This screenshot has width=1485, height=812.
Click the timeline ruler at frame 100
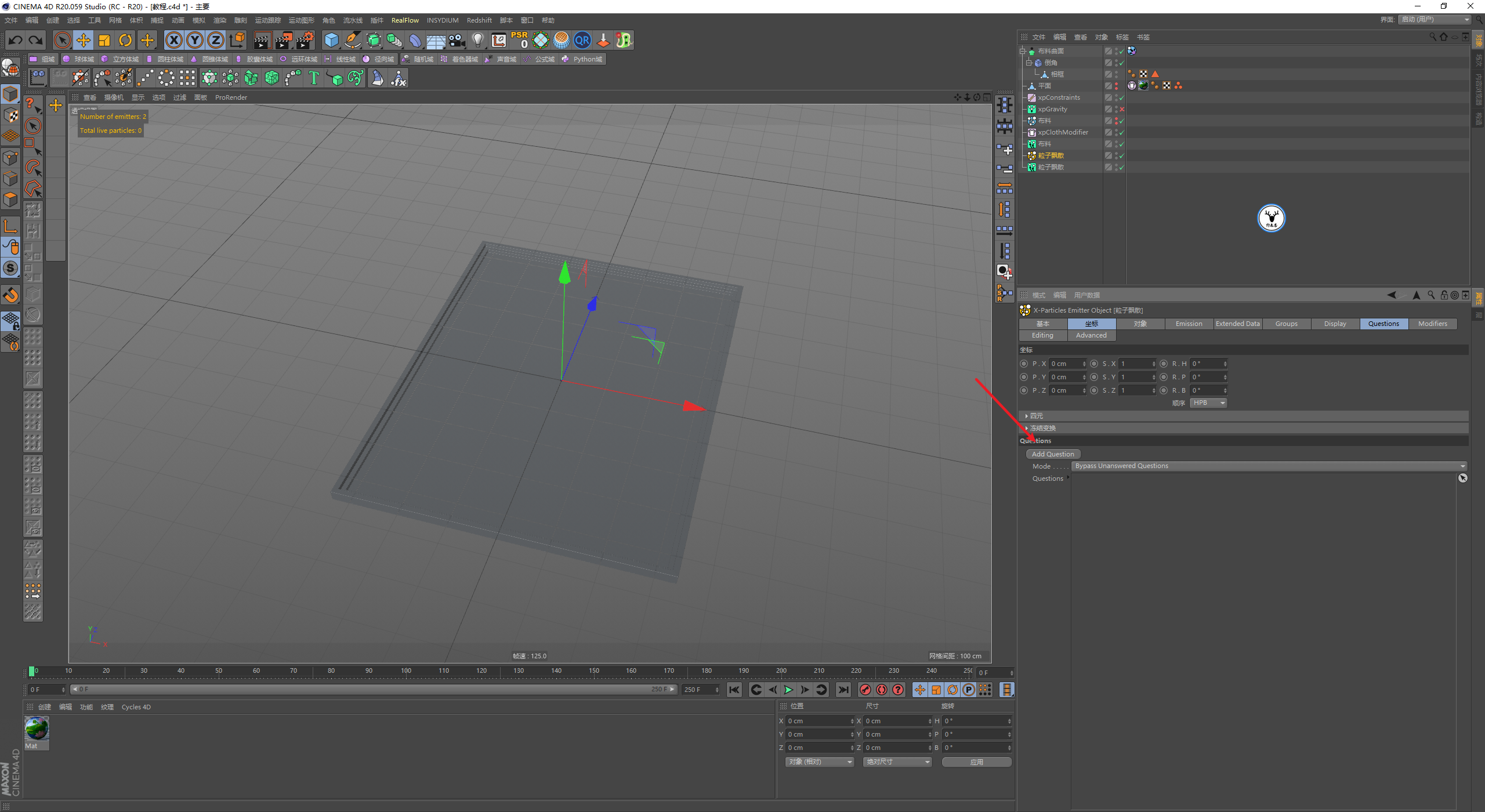[x=406, y=671]
